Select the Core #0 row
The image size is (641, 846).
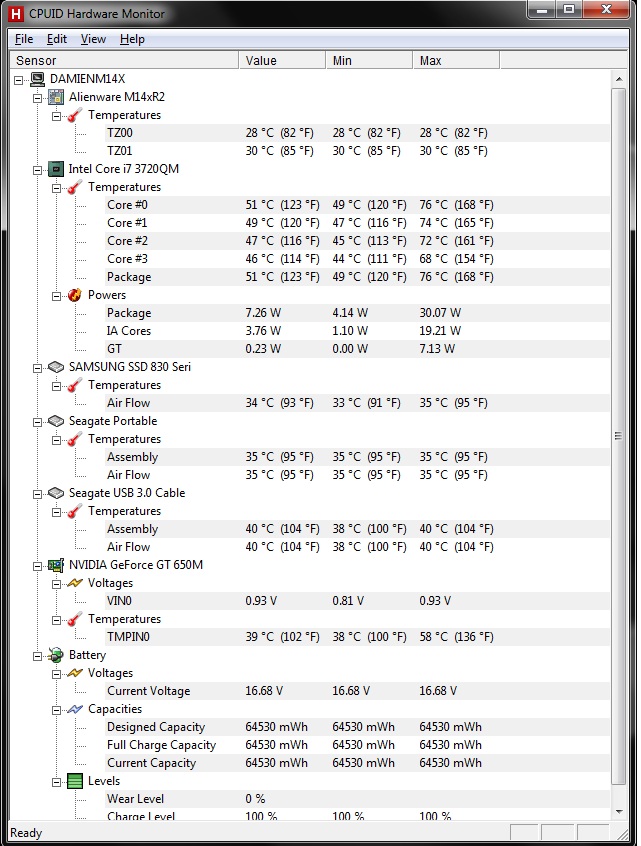357,205
